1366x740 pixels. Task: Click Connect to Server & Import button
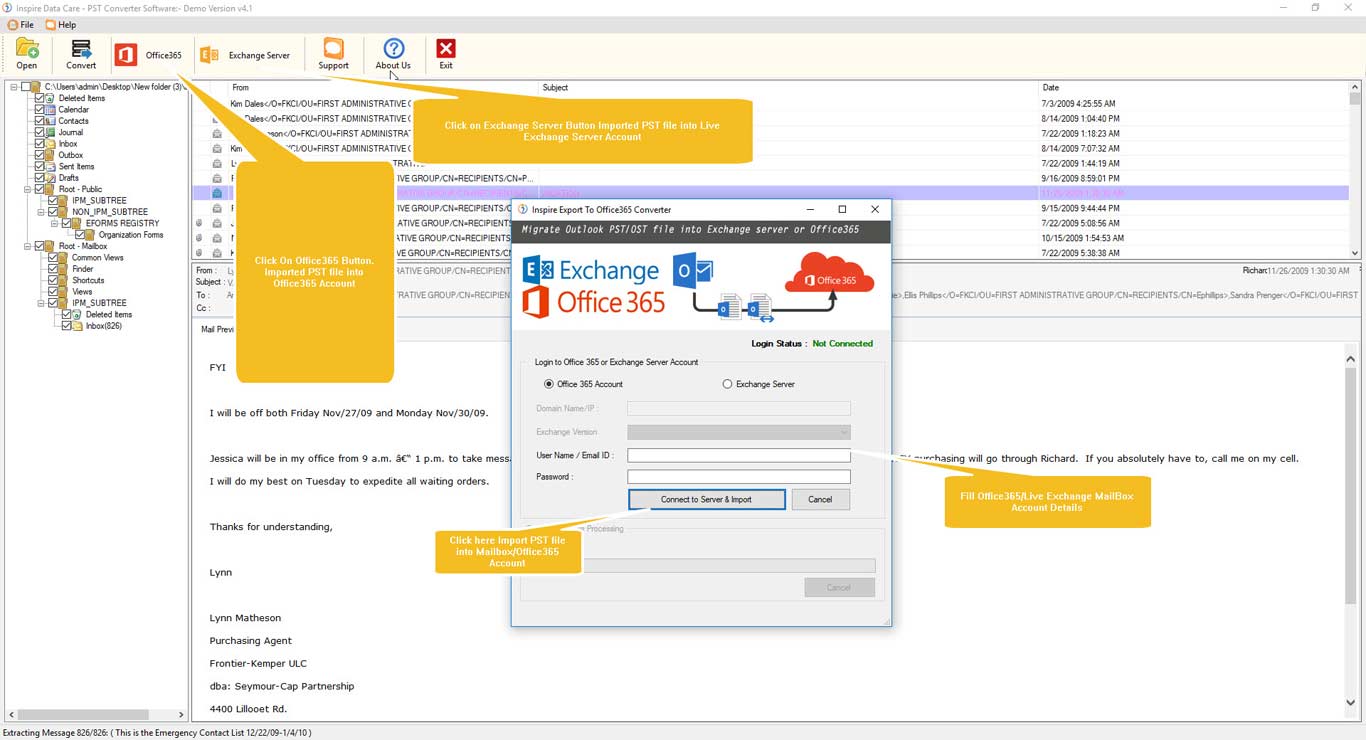coord(707,499)
